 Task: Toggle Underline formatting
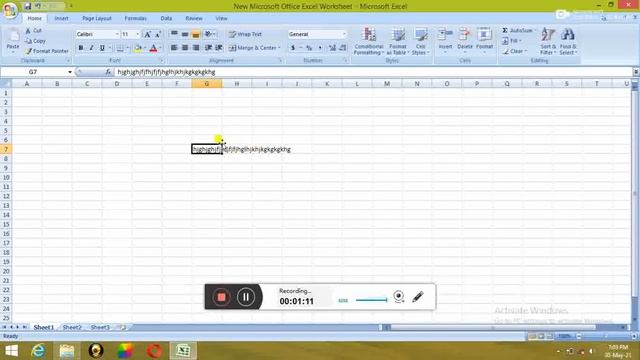point(102,48)
